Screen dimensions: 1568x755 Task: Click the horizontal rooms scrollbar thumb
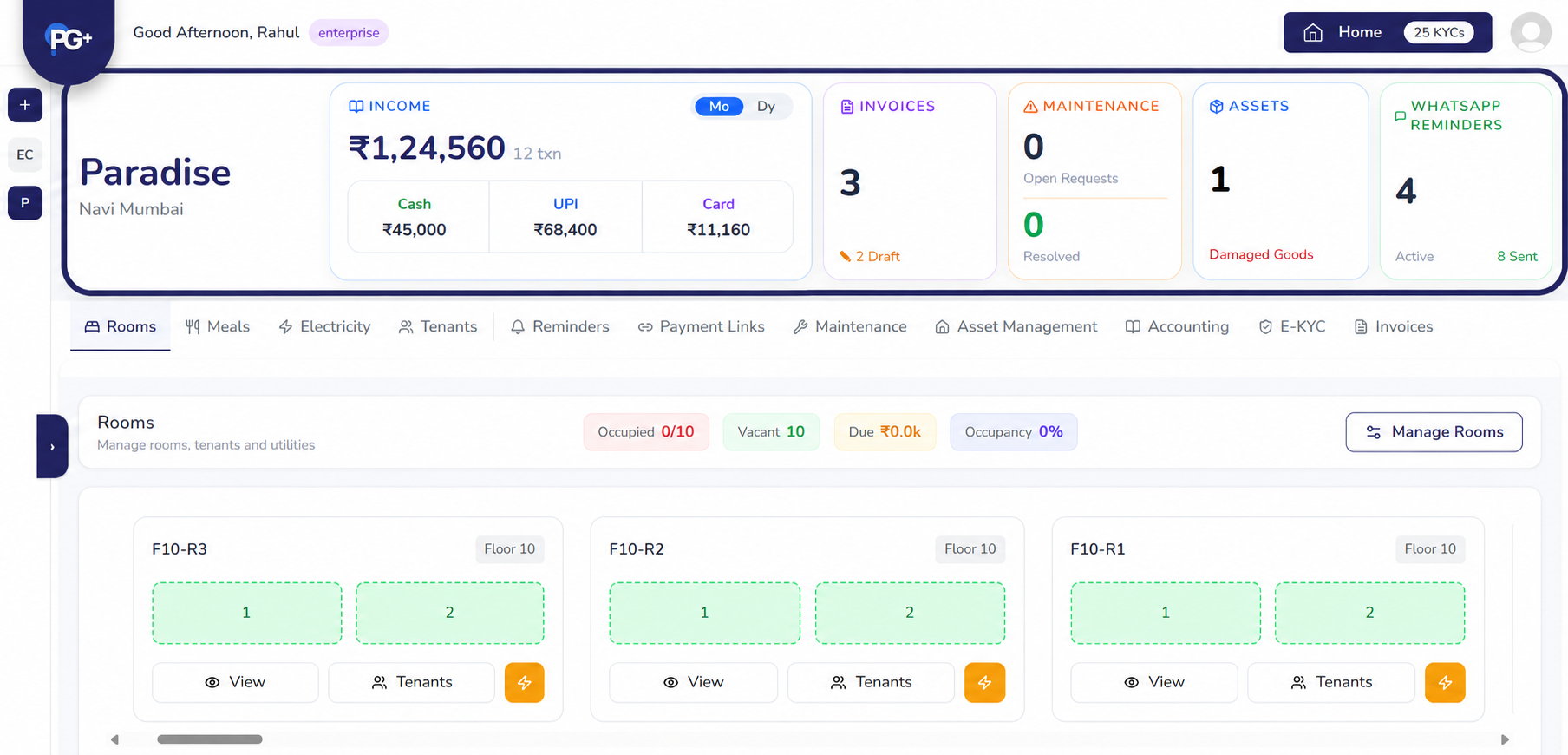[210, 739]
